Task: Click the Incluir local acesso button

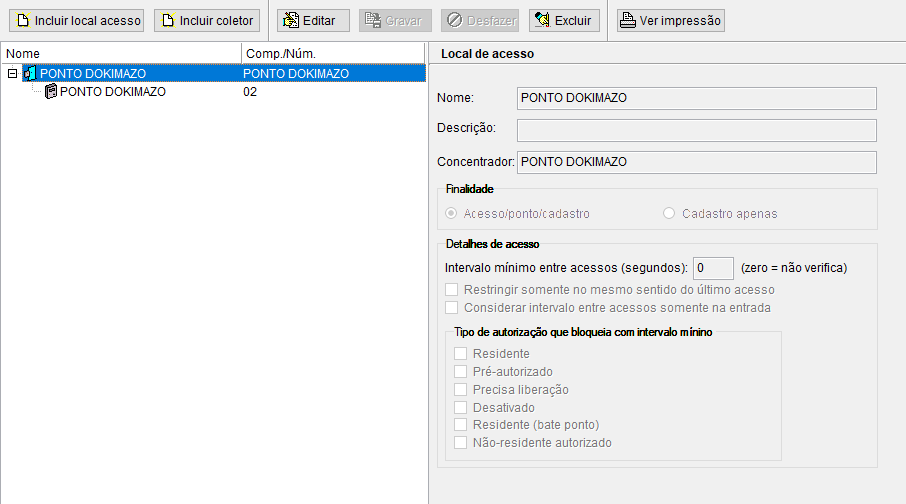Action: (x=80, y=20)
